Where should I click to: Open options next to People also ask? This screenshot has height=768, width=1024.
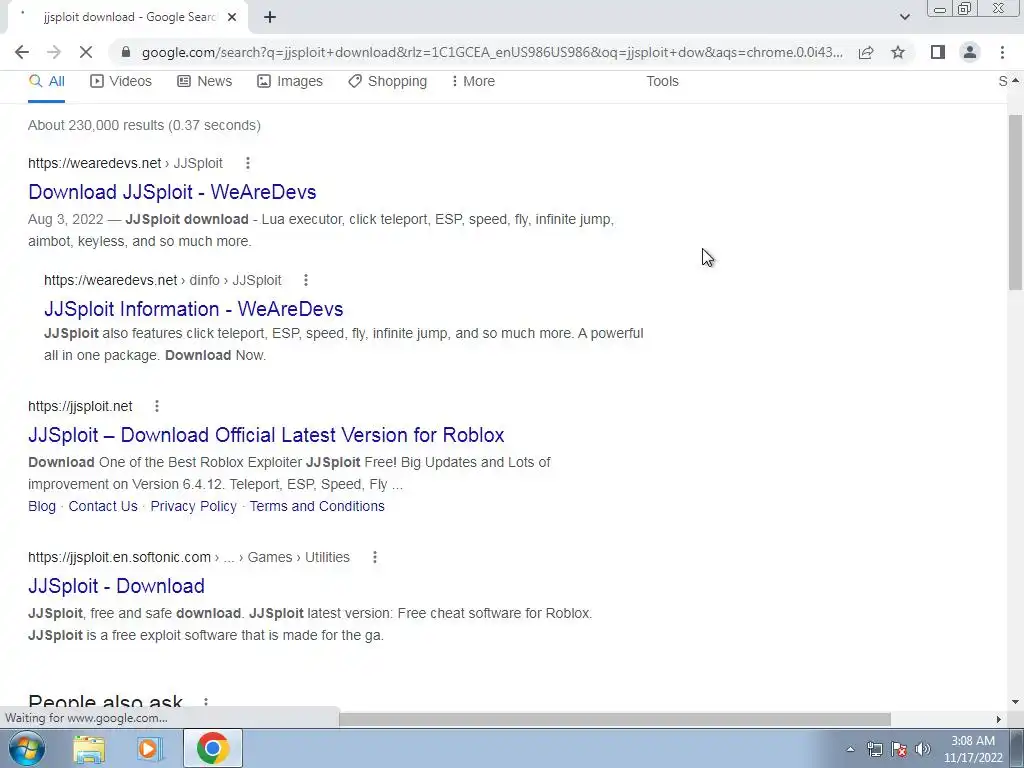point(206,701)
